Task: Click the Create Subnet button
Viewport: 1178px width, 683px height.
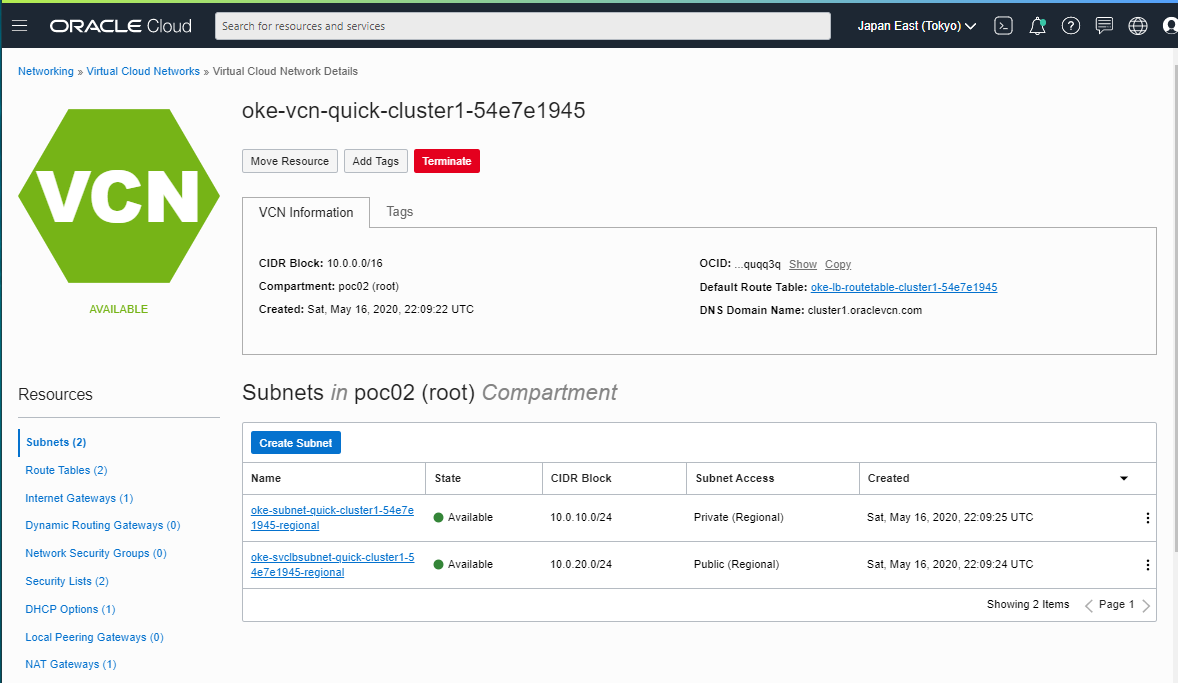Action: click(295, 443)
